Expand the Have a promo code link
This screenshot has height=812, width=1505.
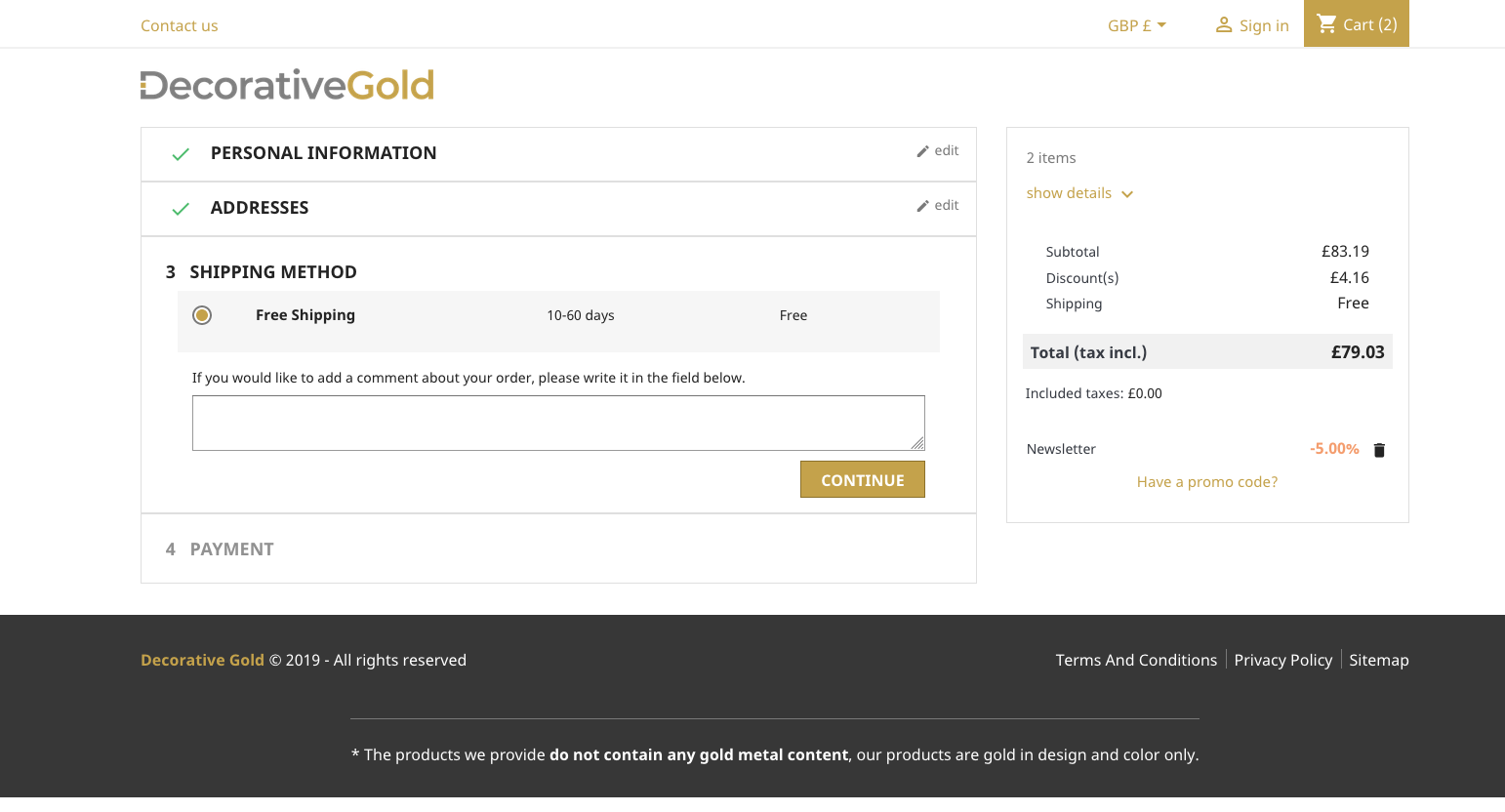[1206, 482]
